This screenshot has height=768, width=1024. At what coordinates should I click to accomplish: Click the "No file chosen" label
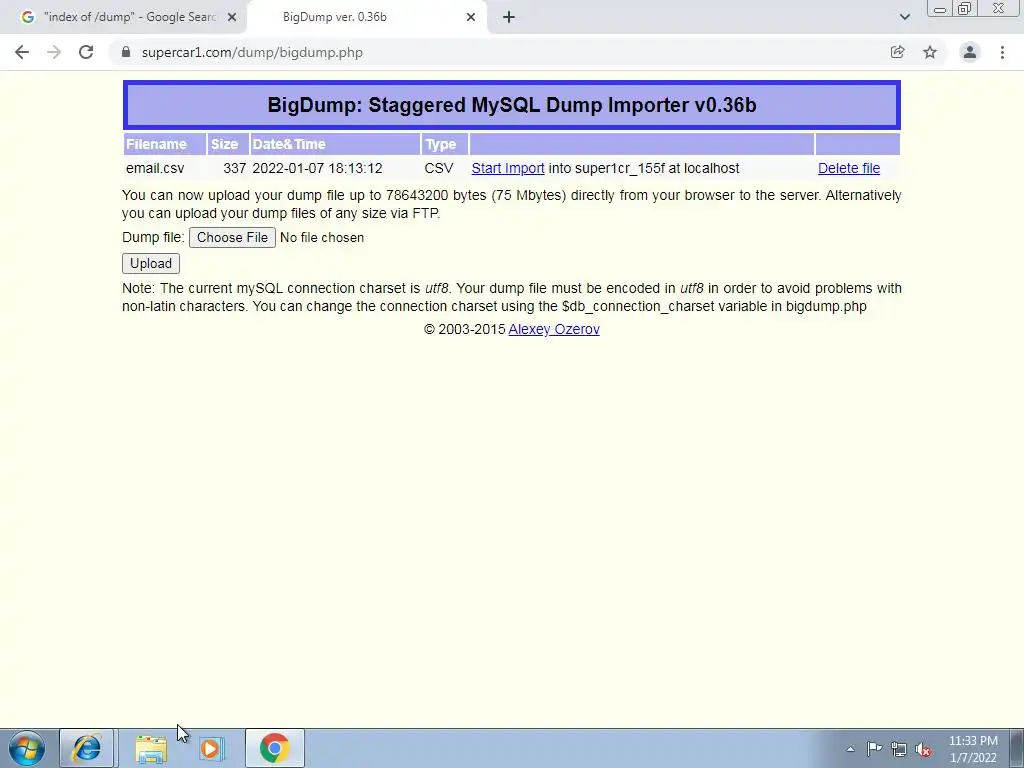point(322,238)
